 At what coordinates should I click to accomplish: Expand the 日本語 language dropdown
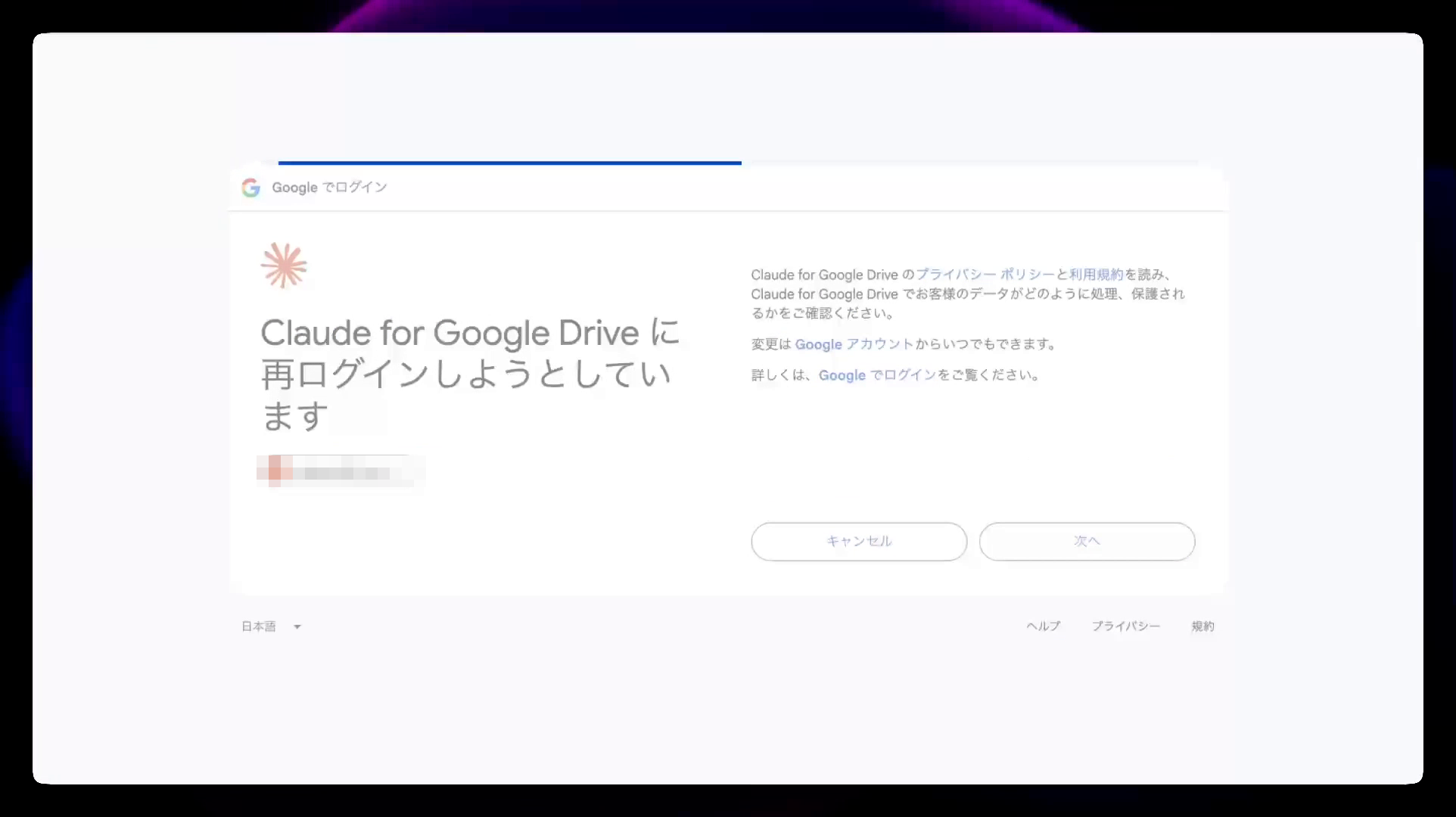coord(272,626)
